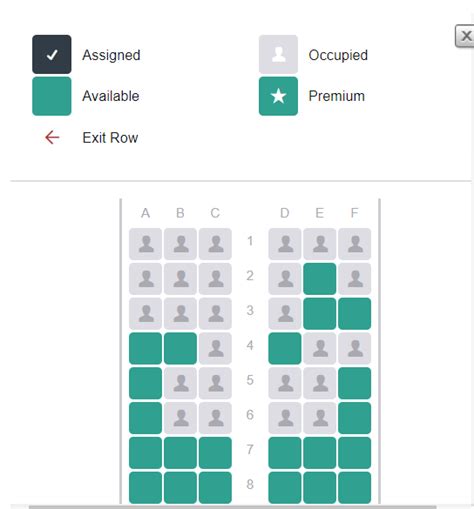
Task: Close the seat map dialog
Action: (465, 36)
